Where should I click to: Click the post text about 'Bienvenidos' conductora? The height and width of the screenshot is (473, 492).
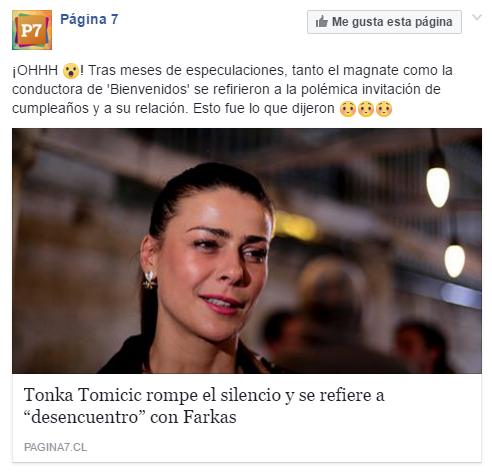(x=226, y=89)
